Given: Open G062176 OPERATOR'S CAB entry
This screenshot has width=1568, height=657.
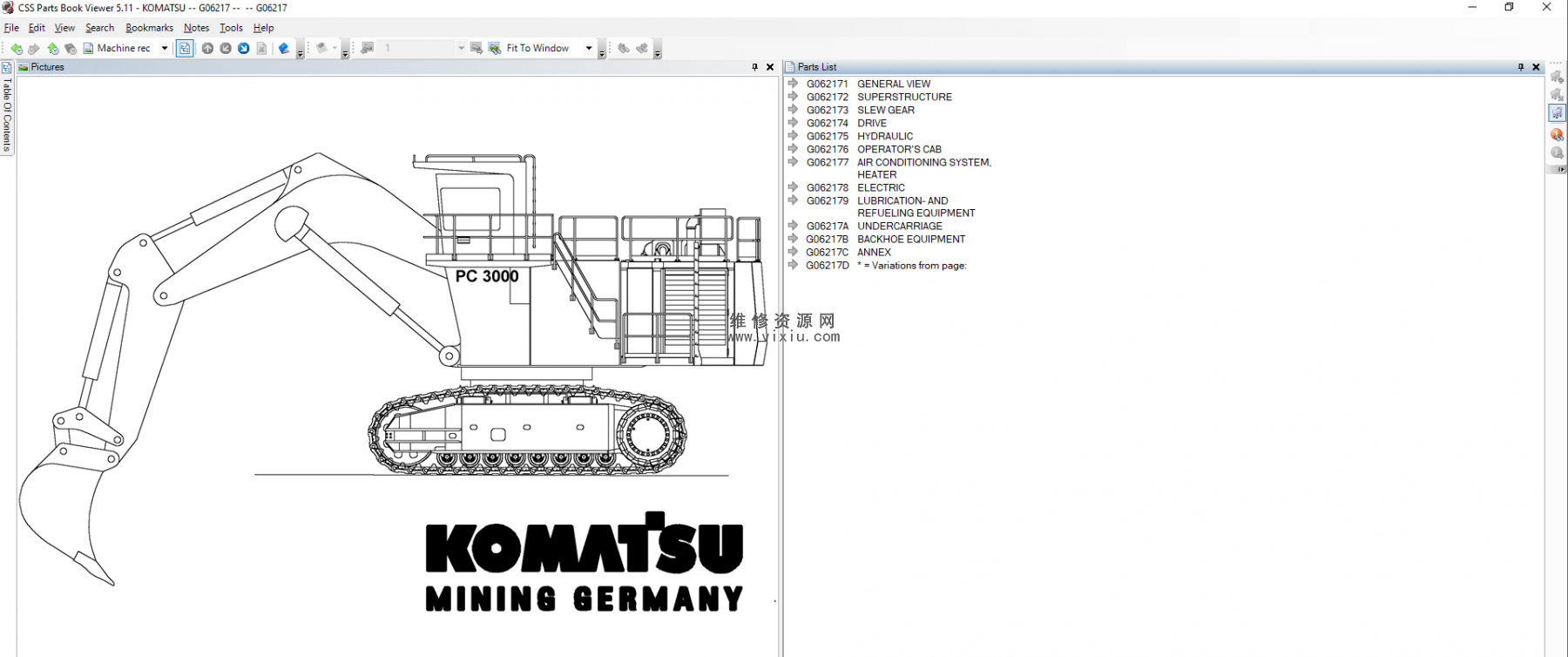Looking at the screenshot, I should (x=874, y=149).
